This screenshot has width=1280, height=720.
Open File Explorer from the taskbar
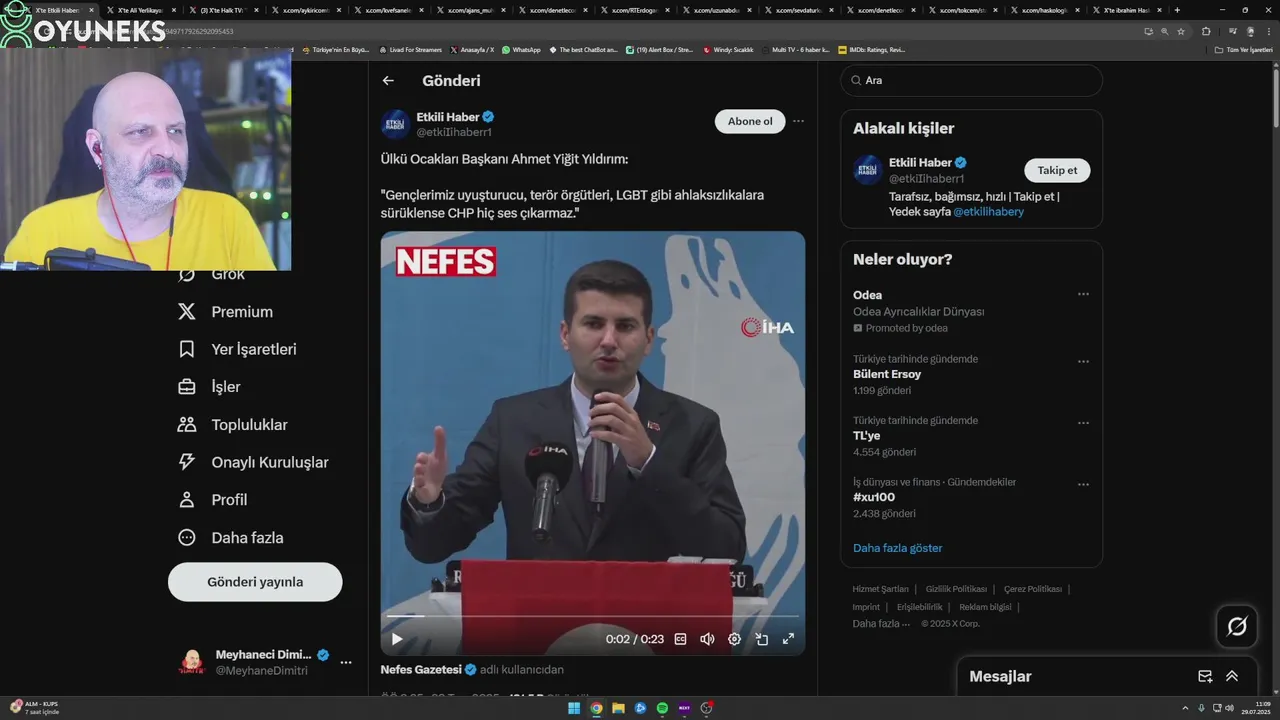tap(618, 708)
